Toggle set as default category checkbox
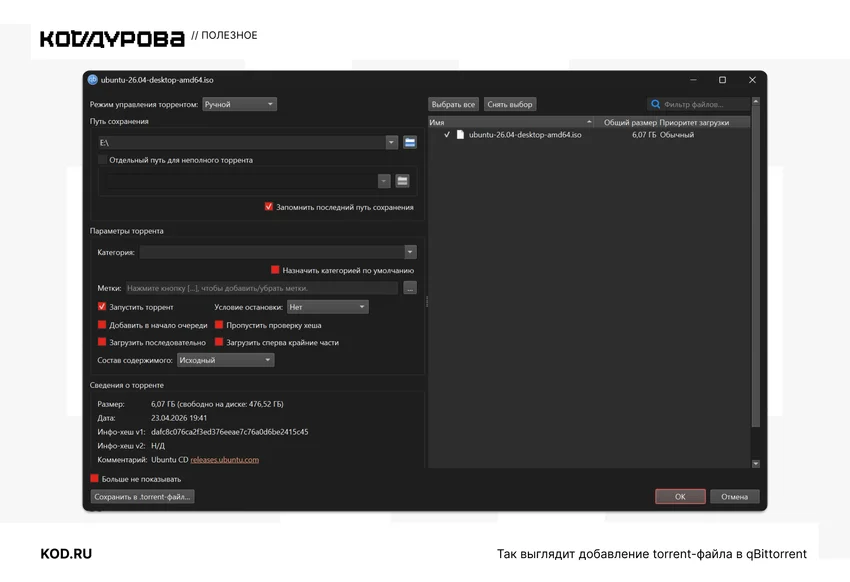Viewport: 850px width, 582px height. pyautogui.click(x=275, y=270)
